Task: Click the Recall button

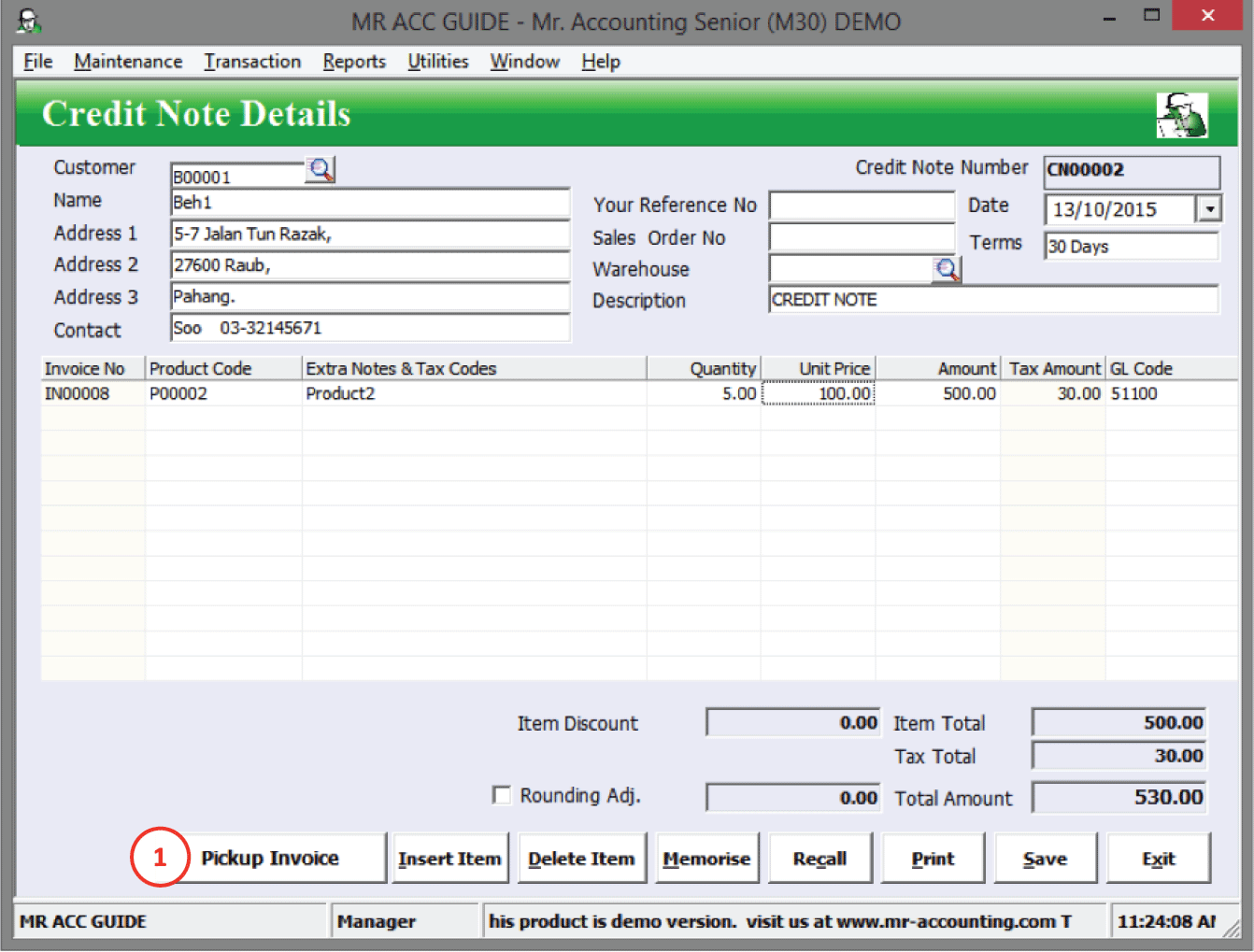Action: pos(819,859)
